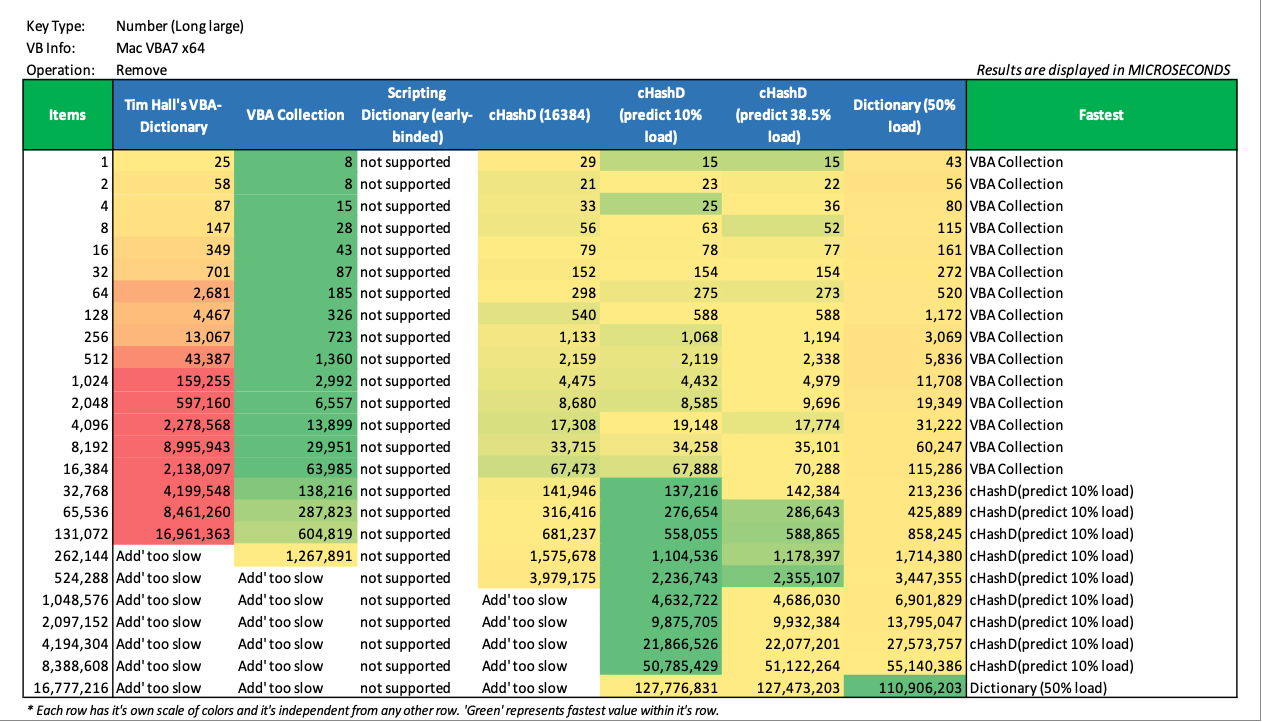The image size is (1262, 722).
Task: Click the 16,777,216 items row label
Action: click(x=68, y=688)
